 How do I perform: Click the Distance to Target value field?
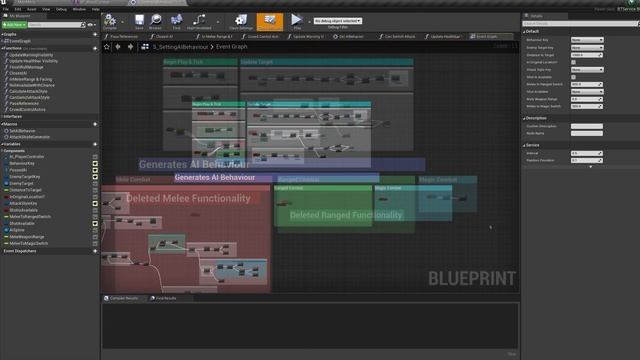[x=587, y=55]
